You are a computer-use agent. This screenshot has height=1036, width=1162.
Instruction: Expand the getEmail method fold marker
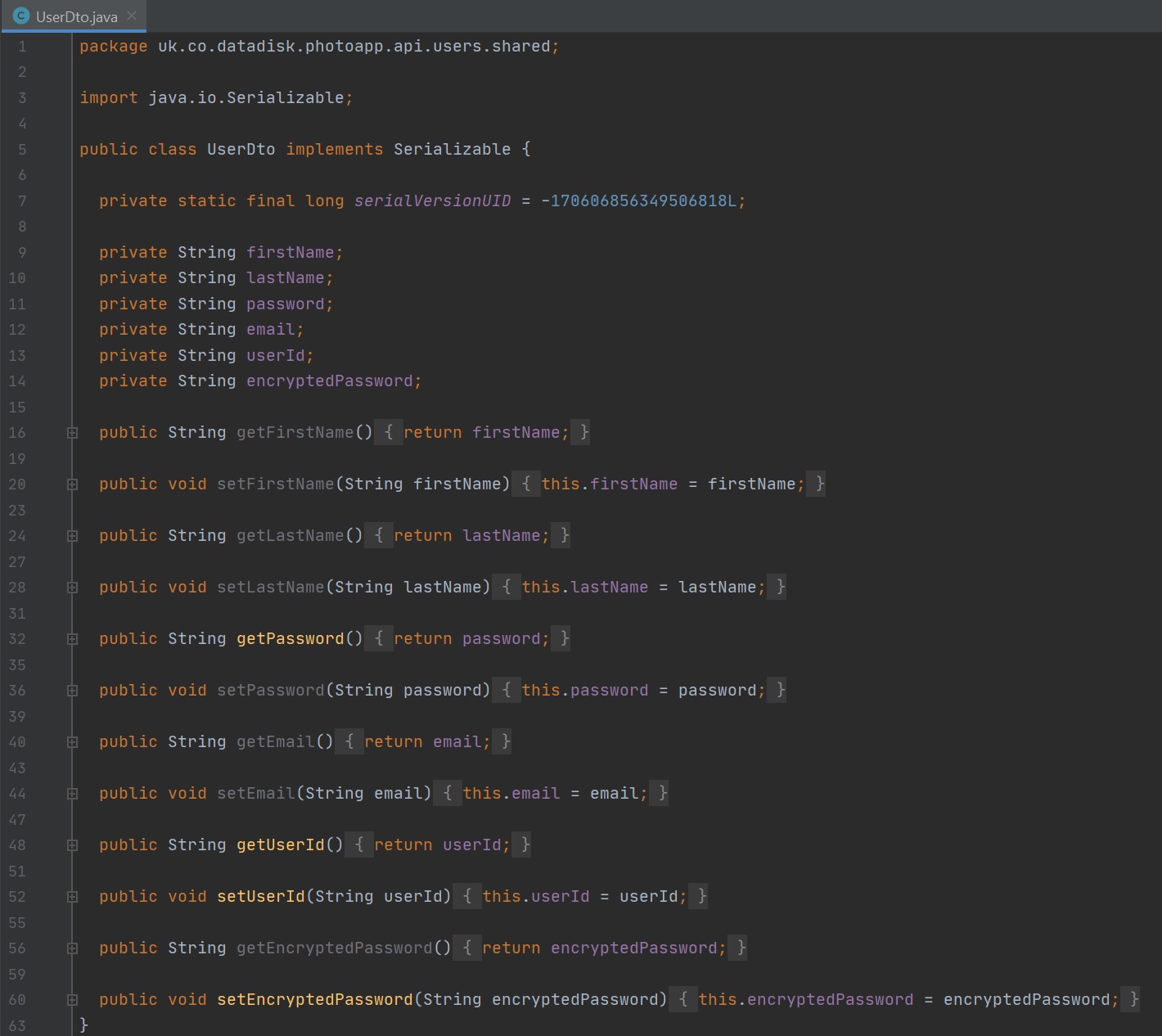click(x=72, y=742)
